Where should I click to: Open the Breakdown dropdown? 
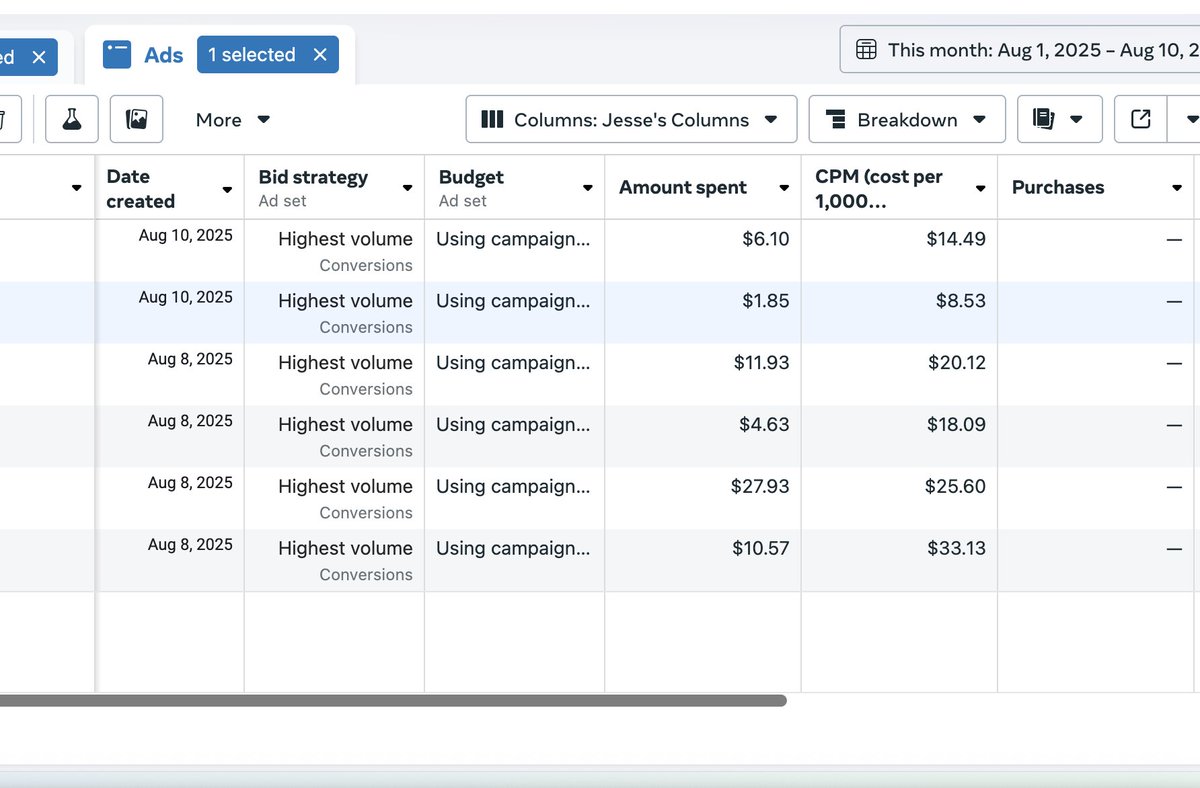pos(906,119)
